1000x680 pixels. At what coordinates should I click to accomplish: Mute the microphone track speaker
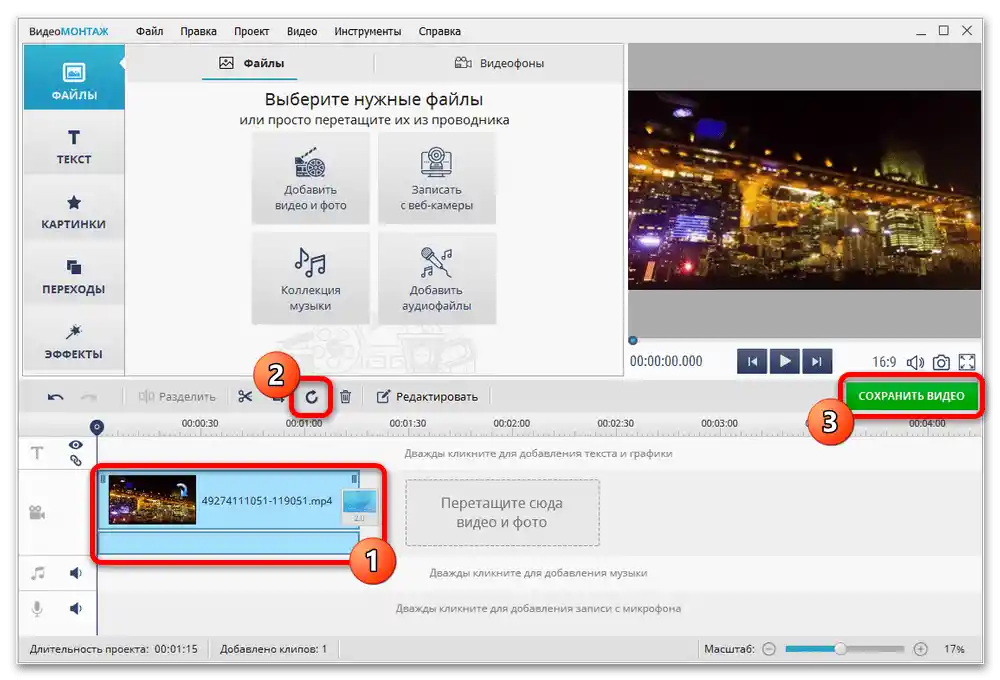[76, 609]
